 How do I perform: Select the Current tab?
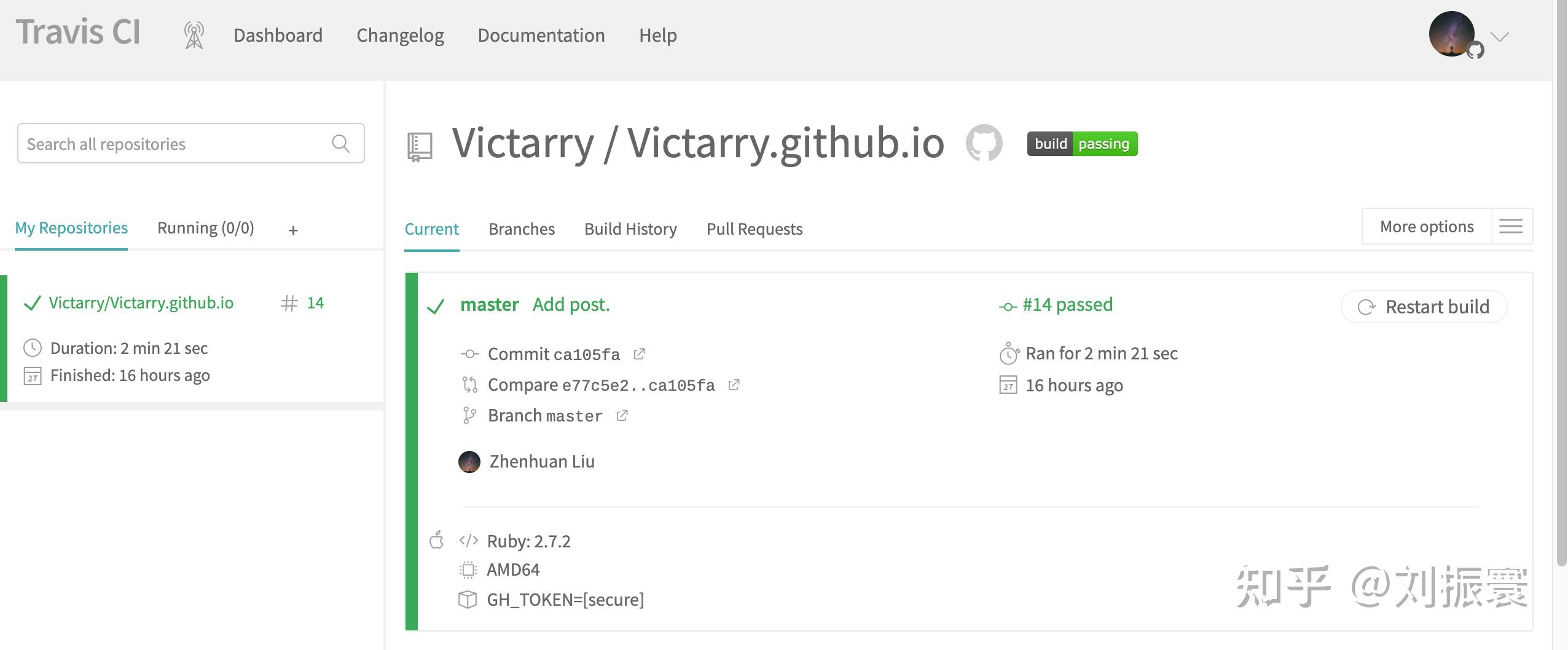click(431, 229)
